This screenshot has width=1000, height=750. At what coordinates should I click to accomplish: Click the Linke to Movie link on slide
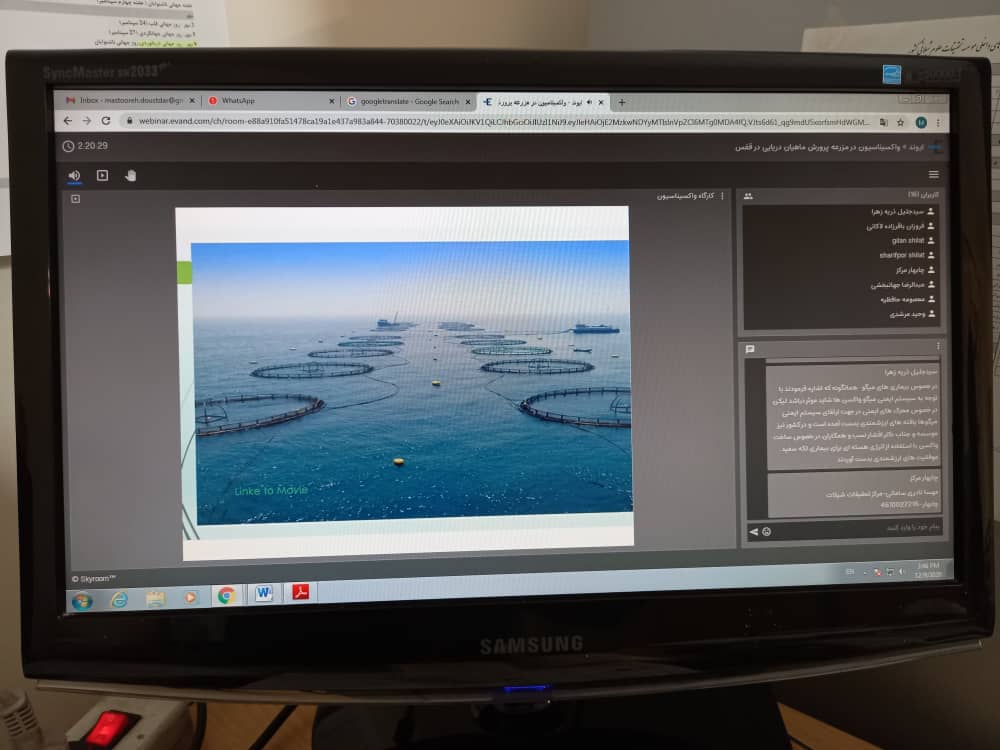click(x=271, y=490)
